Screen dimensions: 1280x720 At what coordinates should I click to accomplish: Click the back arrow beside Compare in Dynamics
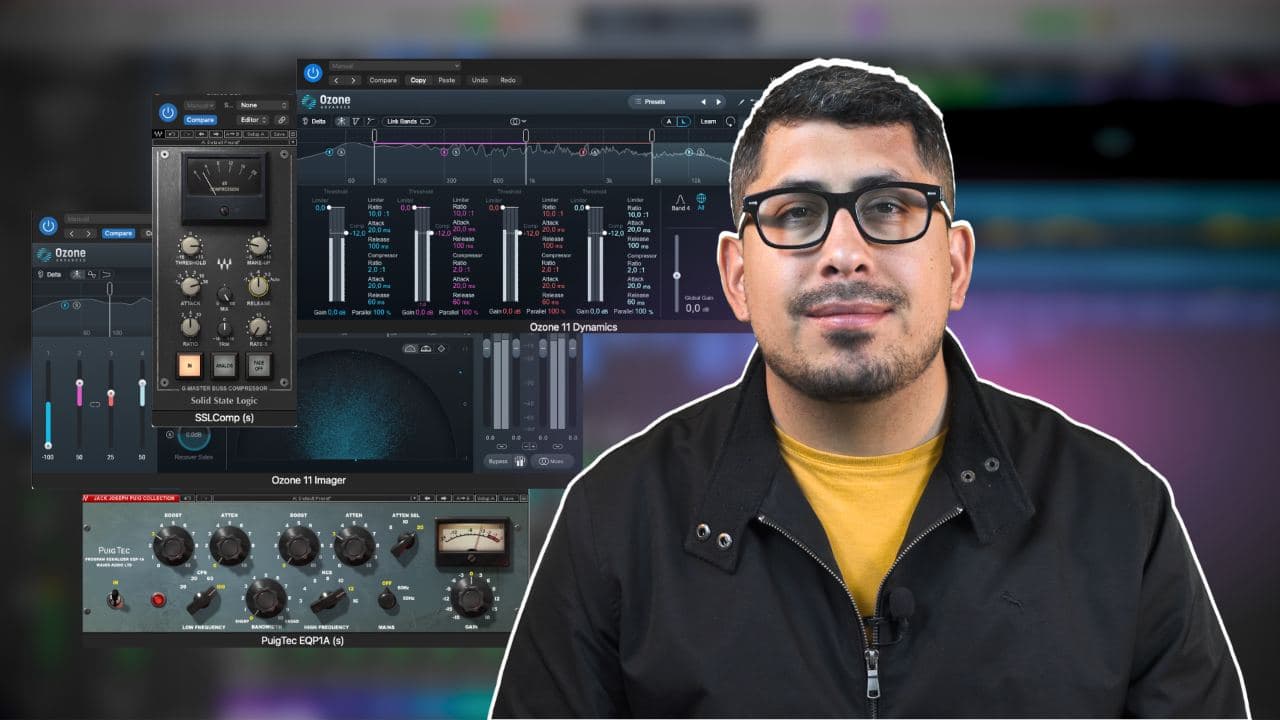[336, 80]
